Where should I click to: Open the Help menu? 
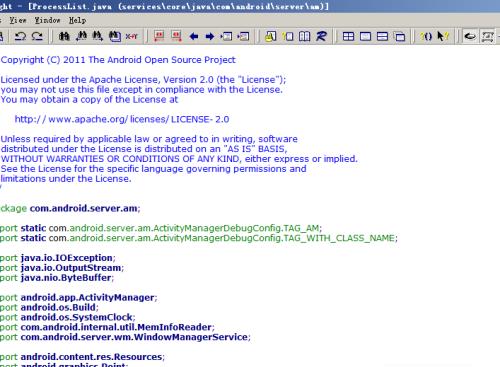[x=77, y=20]
